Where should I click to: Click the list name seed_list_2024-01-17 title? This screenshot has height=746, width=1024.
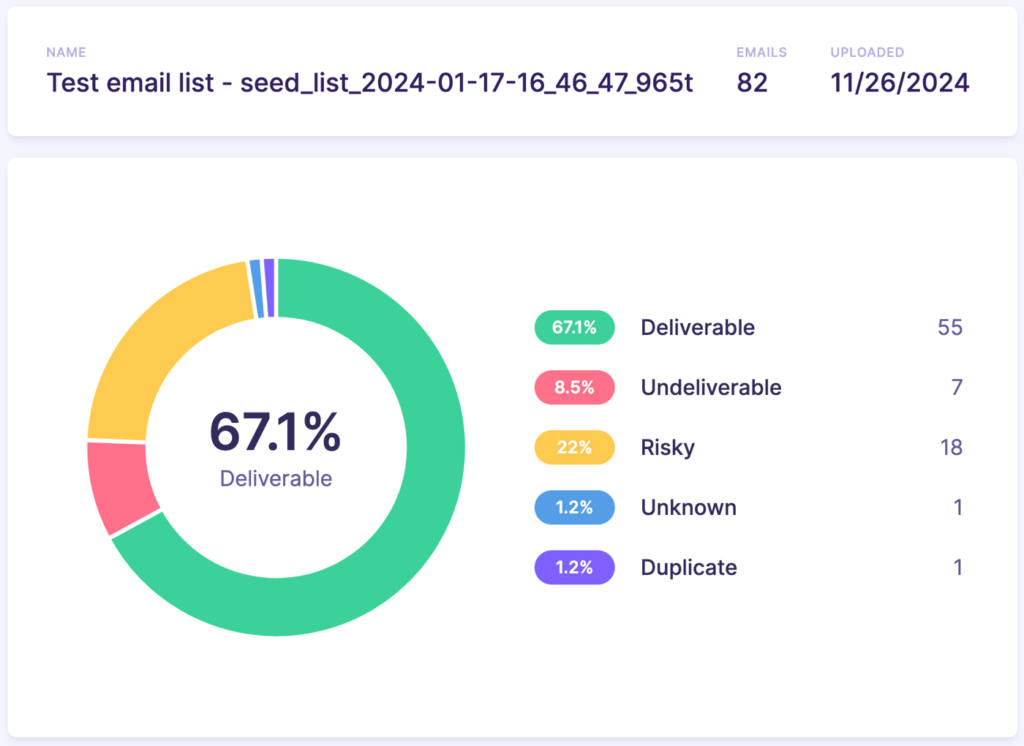click(x=370, y=84)
